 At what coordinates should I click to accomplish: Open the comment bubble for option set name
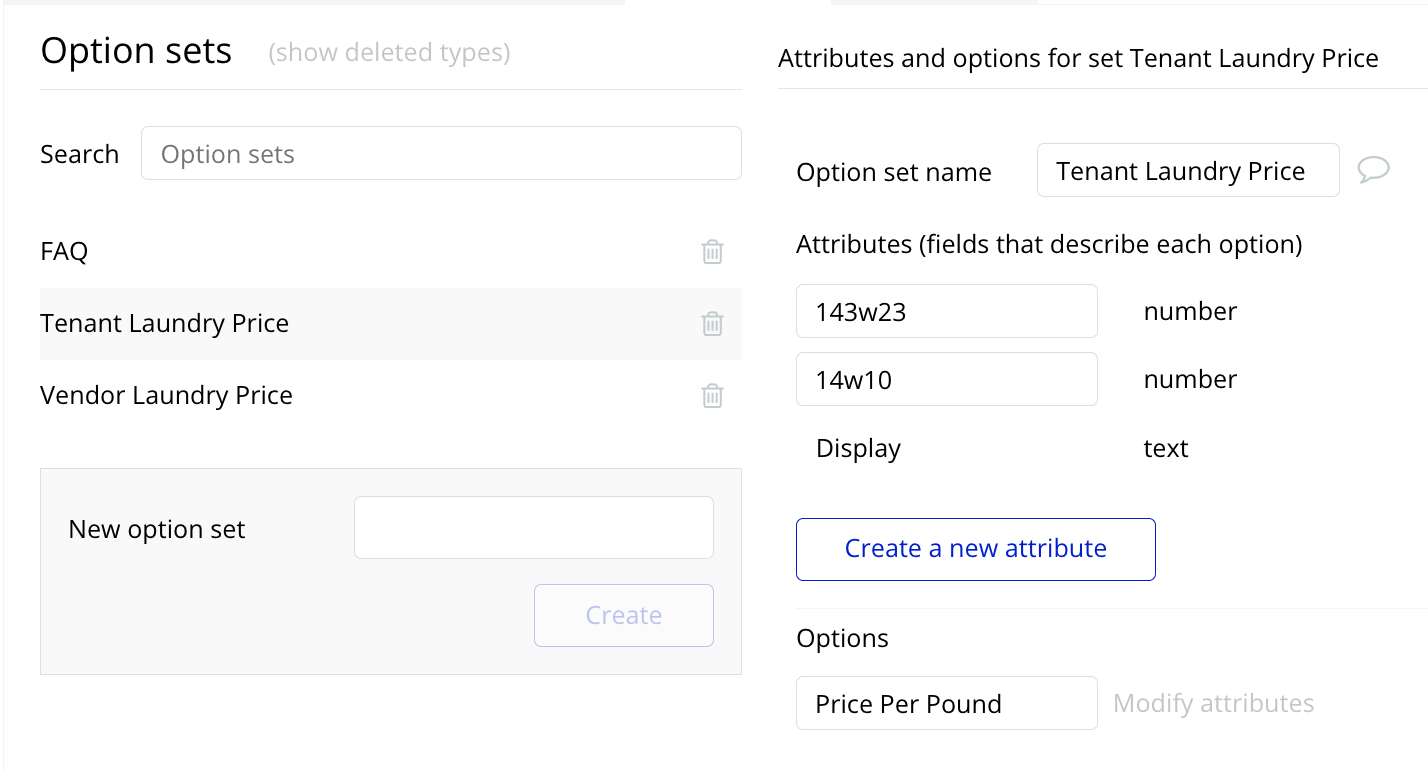click(x=1373, y=171)
